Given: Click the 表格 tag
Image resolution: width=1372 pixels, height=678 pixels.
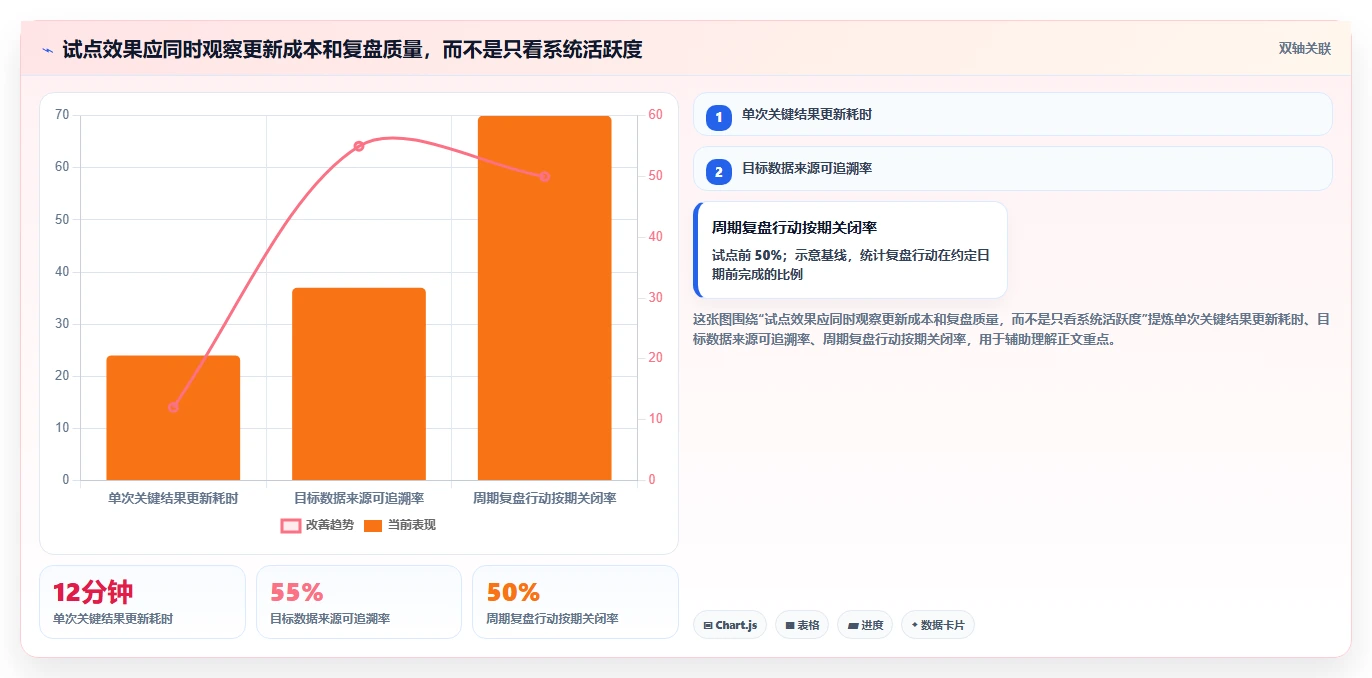Looking at the screenshot, I should point(802,625).
